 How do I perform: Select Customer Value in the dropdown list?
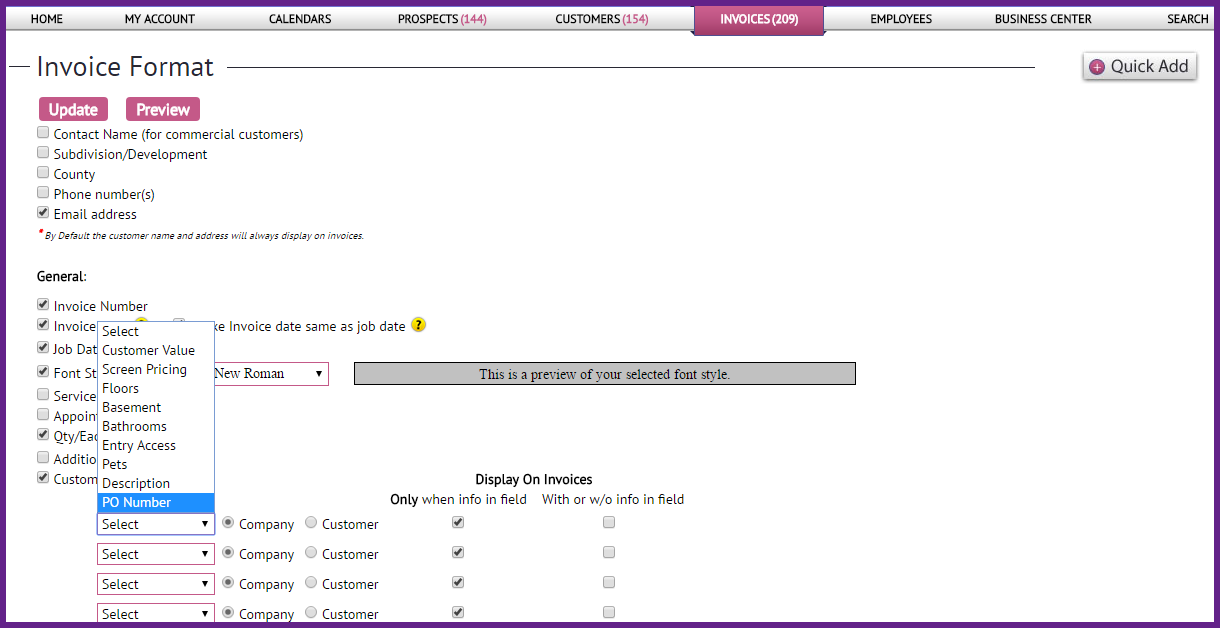tap(155, 350)
